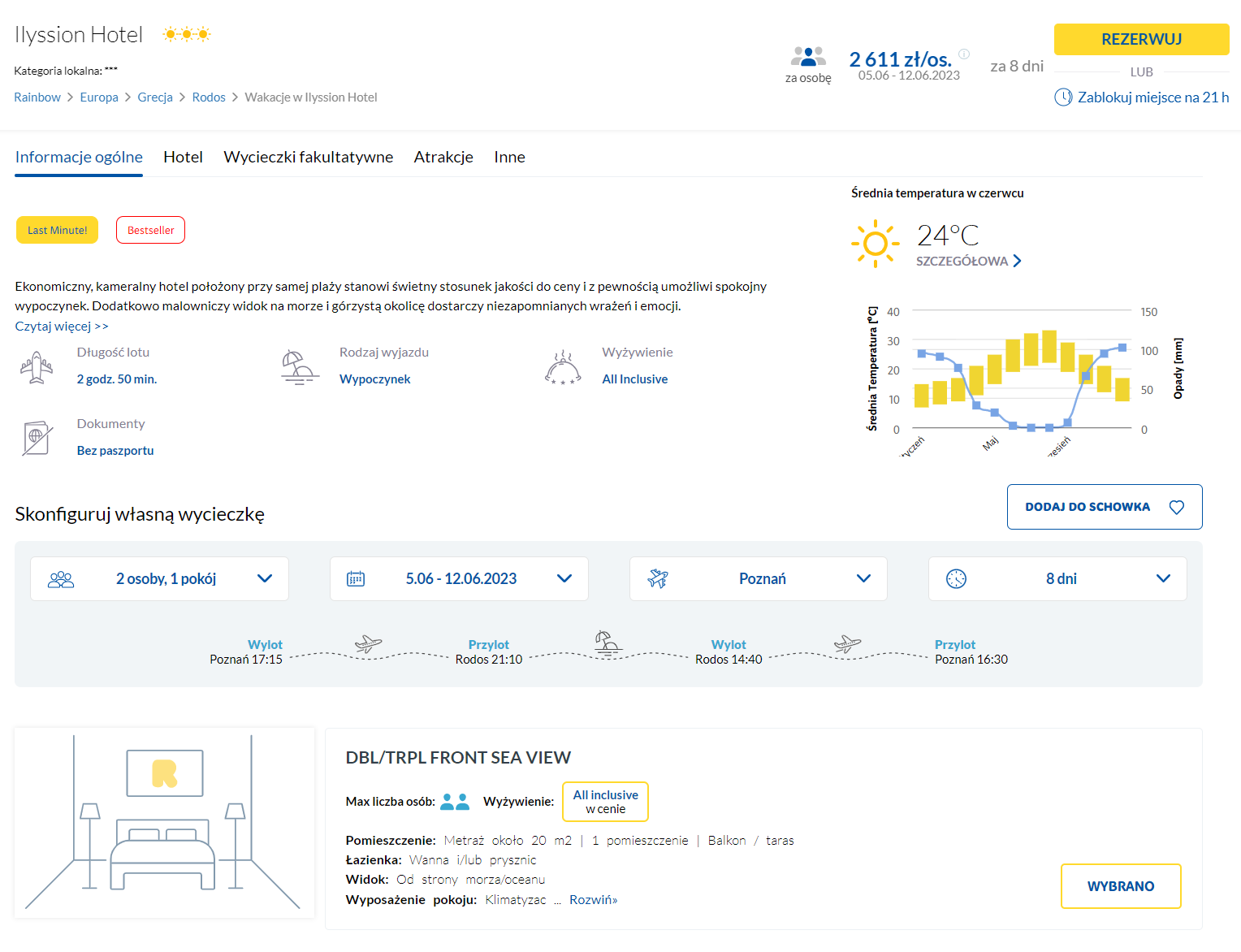1241x952 pixels.
Task: Click the clock icon next to Zablokuj miejsce
Action: click(1063, 97)
